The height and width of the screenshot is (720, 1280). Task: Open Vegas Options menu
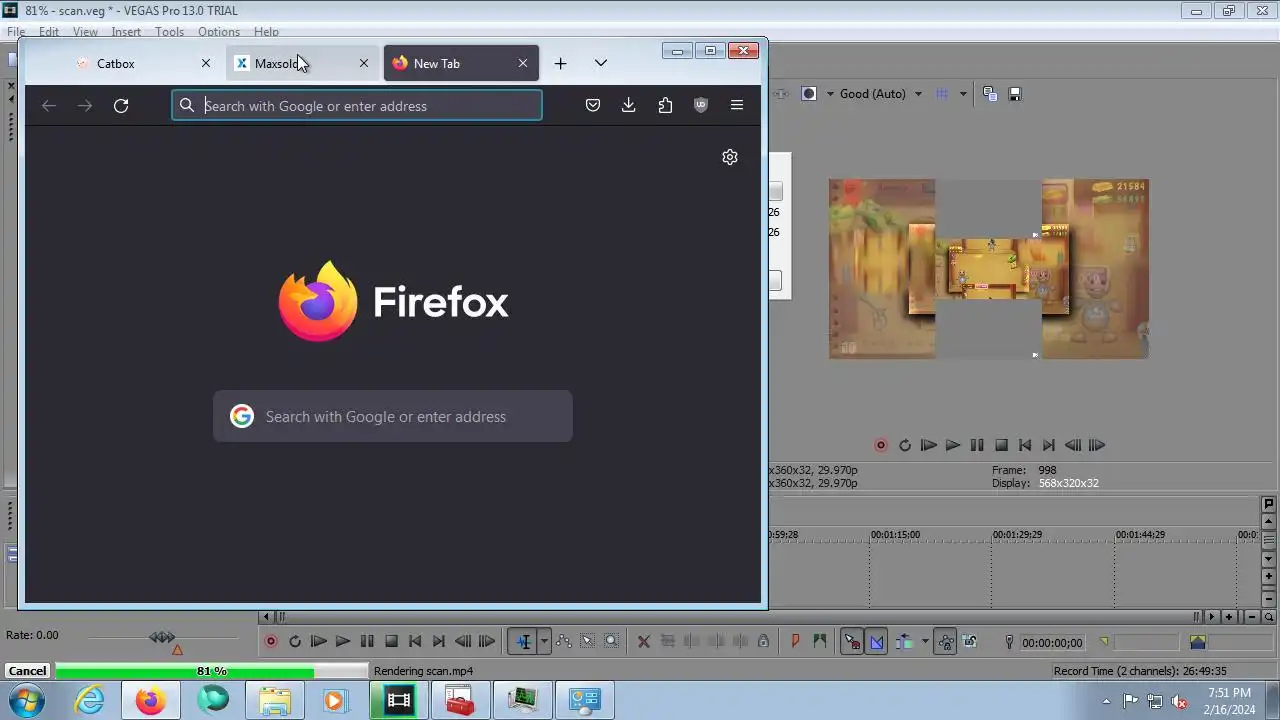[218, 32]
